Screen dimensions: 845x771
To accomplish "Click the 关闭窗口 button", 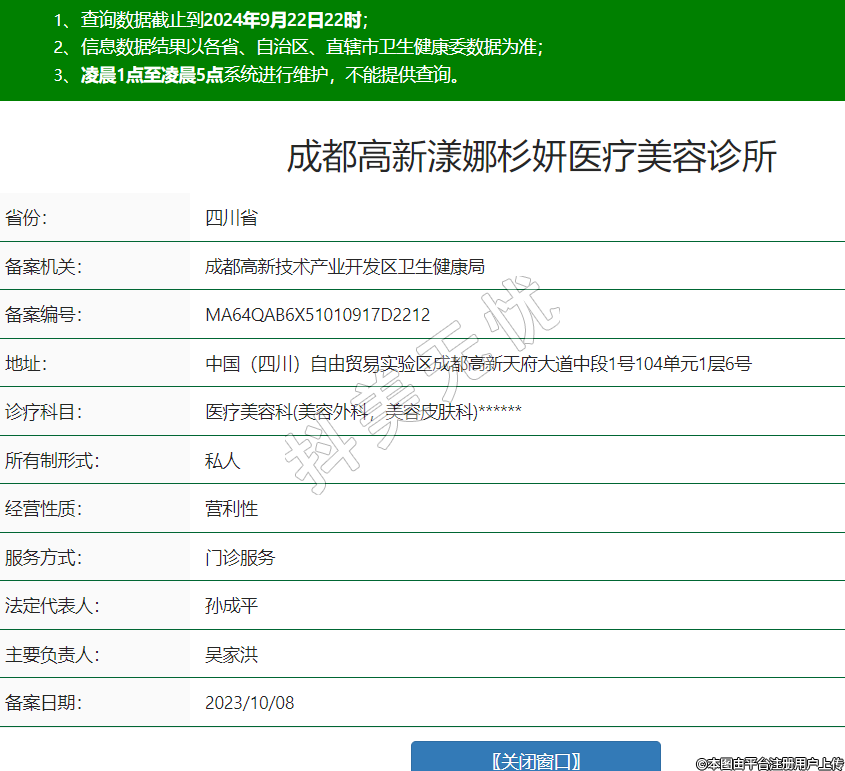I will pyautogui.click(x=536, y=760).
